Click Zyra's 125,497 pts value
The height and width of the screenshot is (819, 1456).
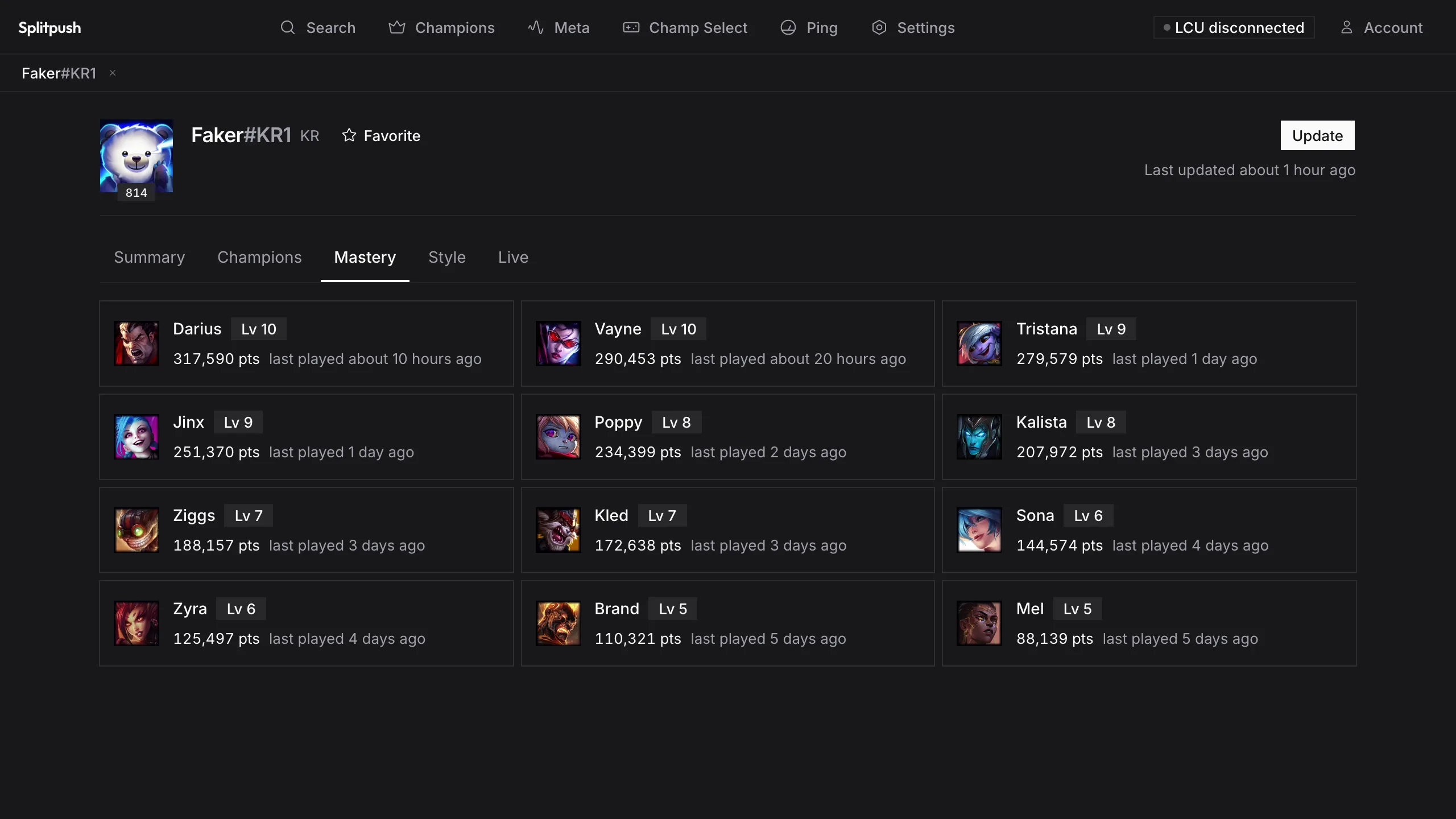point(216,639)
